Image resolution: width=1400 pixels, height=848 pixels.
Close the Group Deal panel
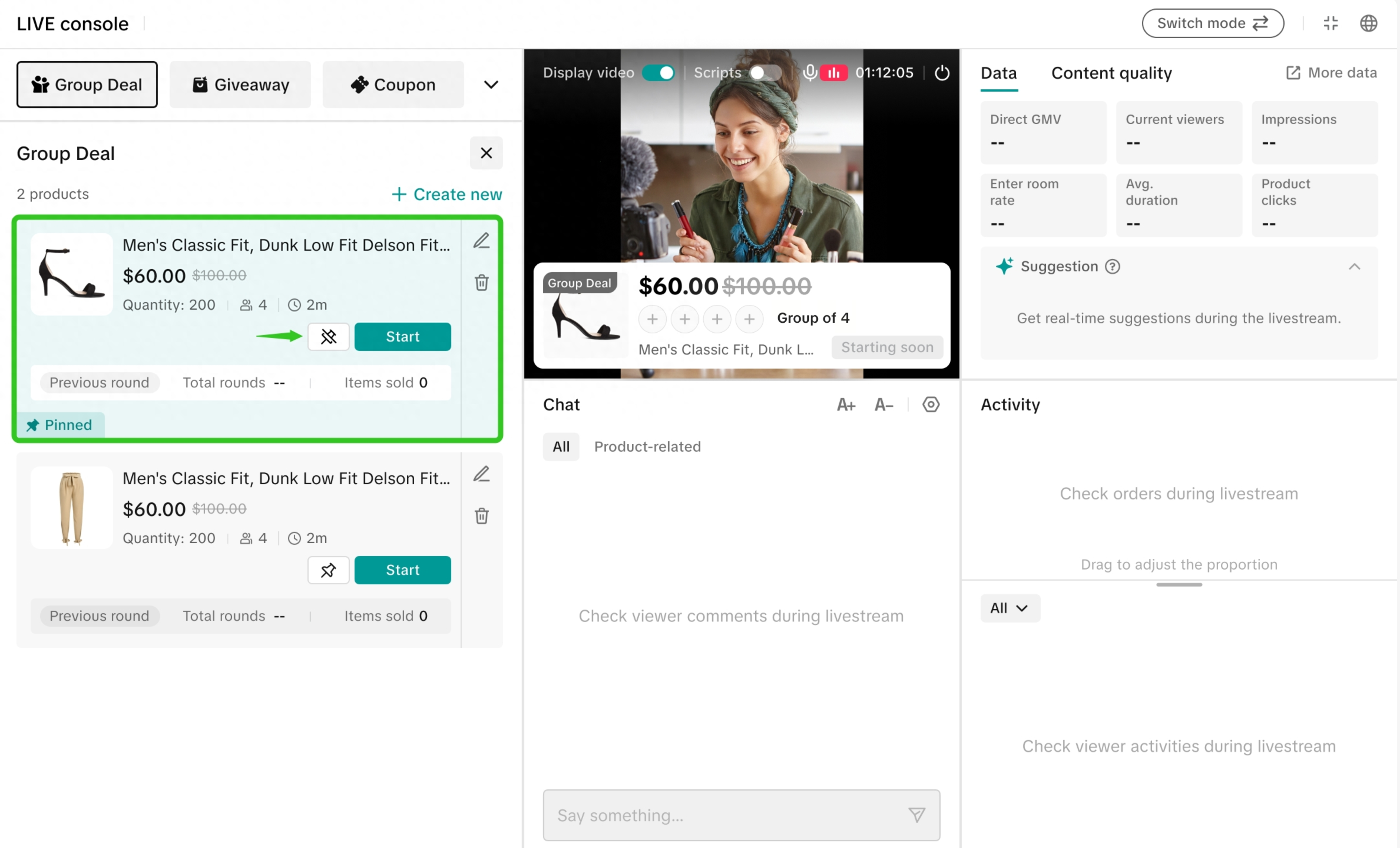486,153
